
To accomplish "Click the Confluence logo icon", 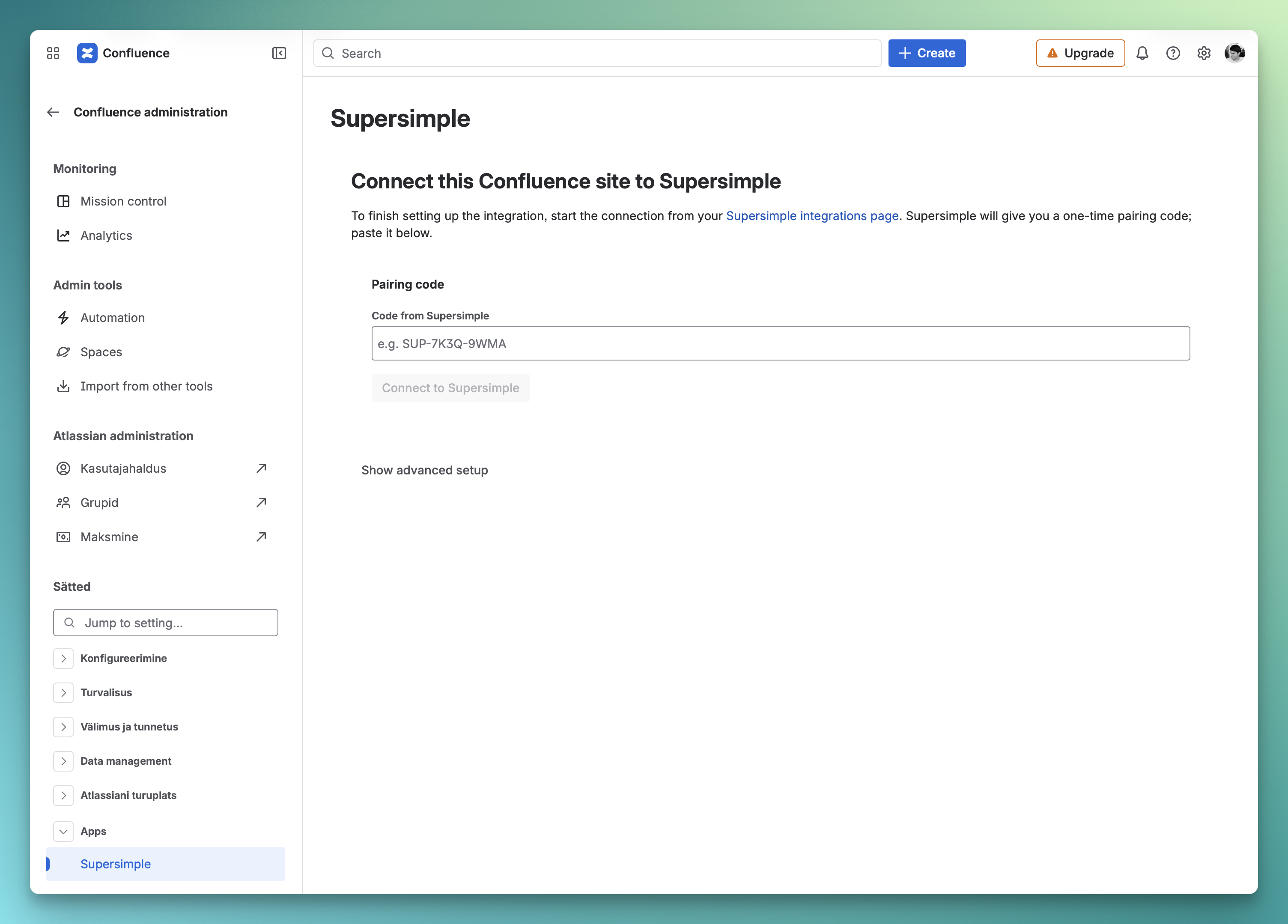I will (87, 53).
